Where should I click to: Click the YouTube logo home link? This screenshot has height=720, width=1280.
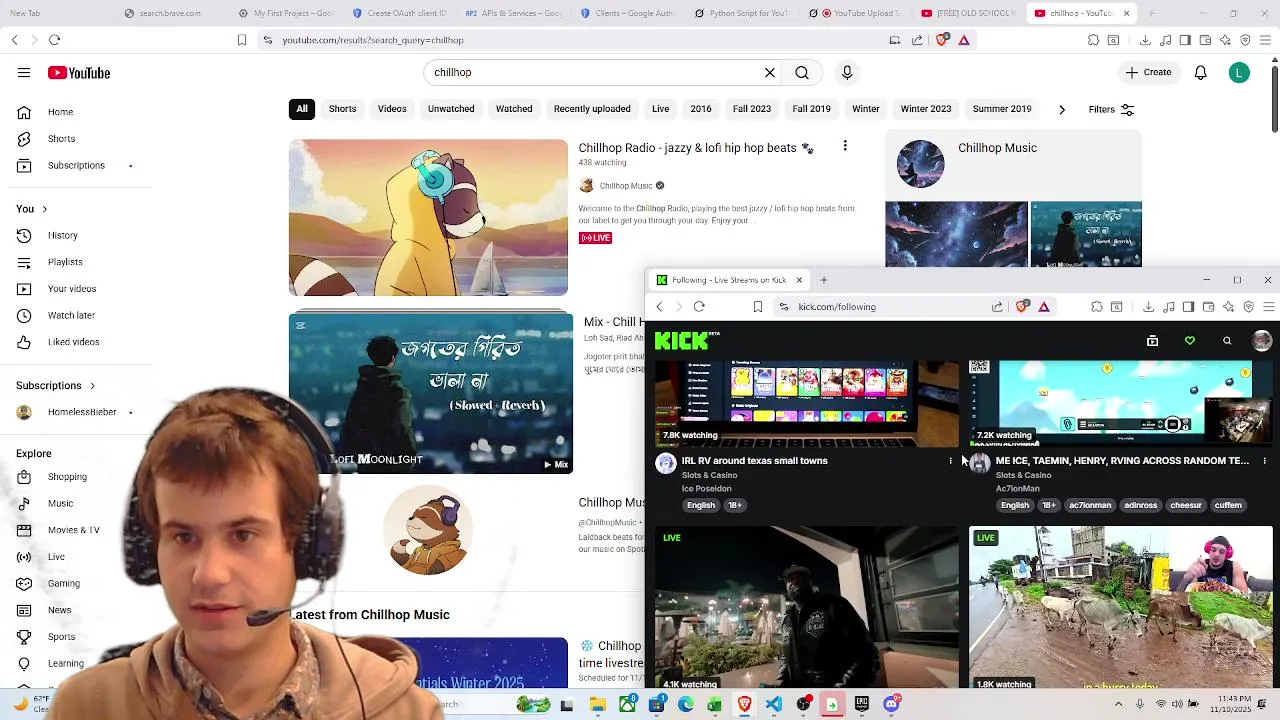79,73
